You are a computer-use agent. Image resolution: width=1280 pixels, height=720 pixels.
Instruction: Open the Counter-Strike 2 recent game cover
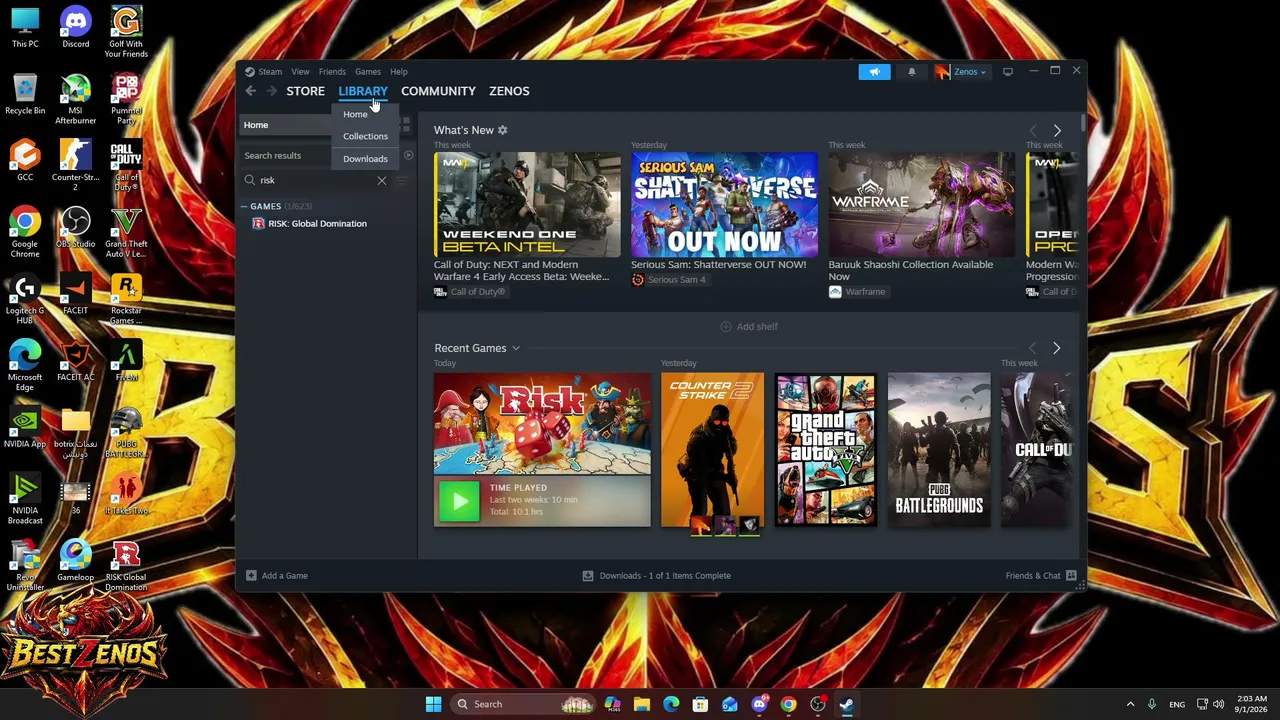tap(712, 450)
